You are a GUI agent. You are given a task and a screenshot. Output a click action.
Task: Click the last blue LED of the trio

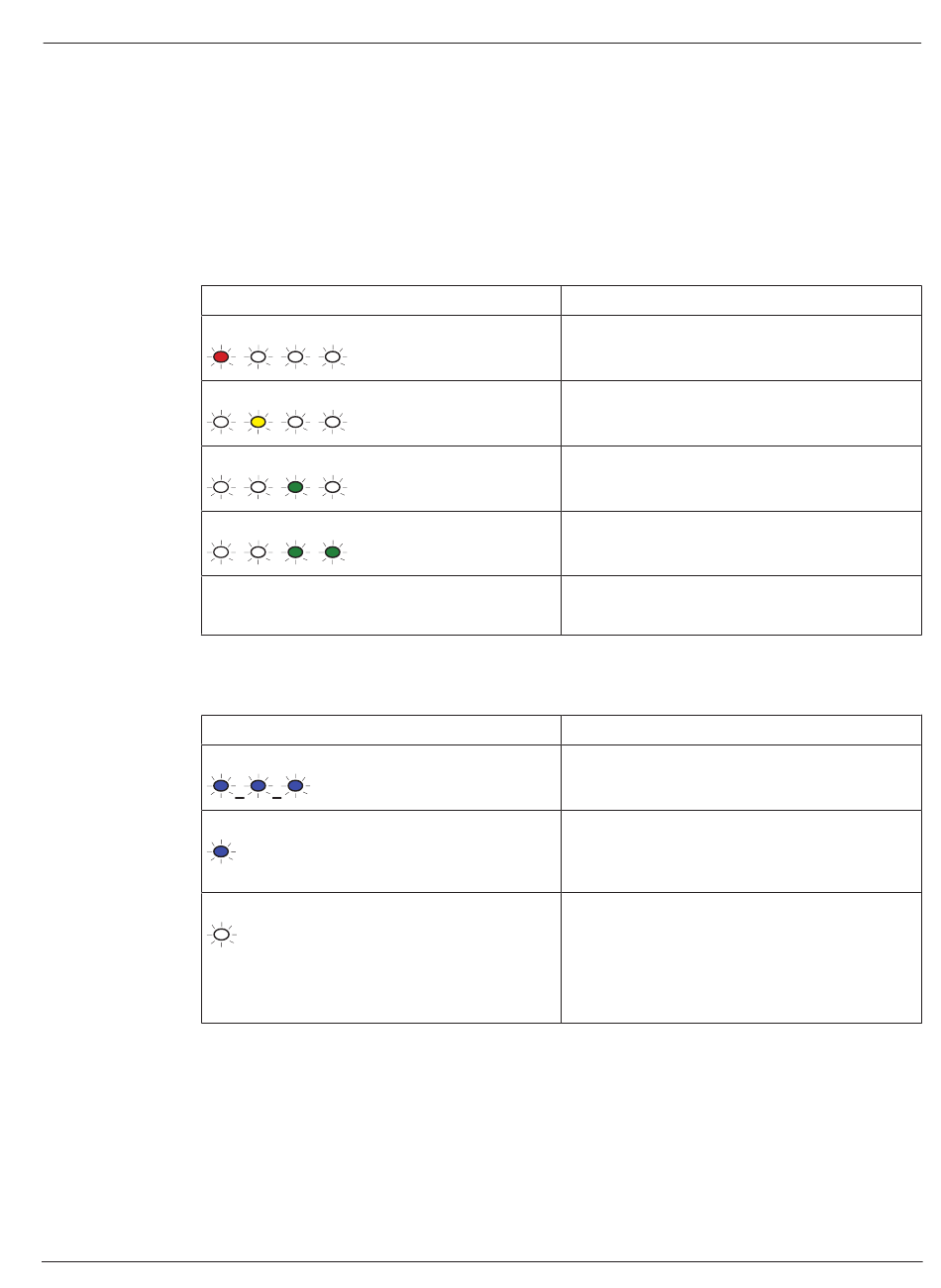[295, 786]
